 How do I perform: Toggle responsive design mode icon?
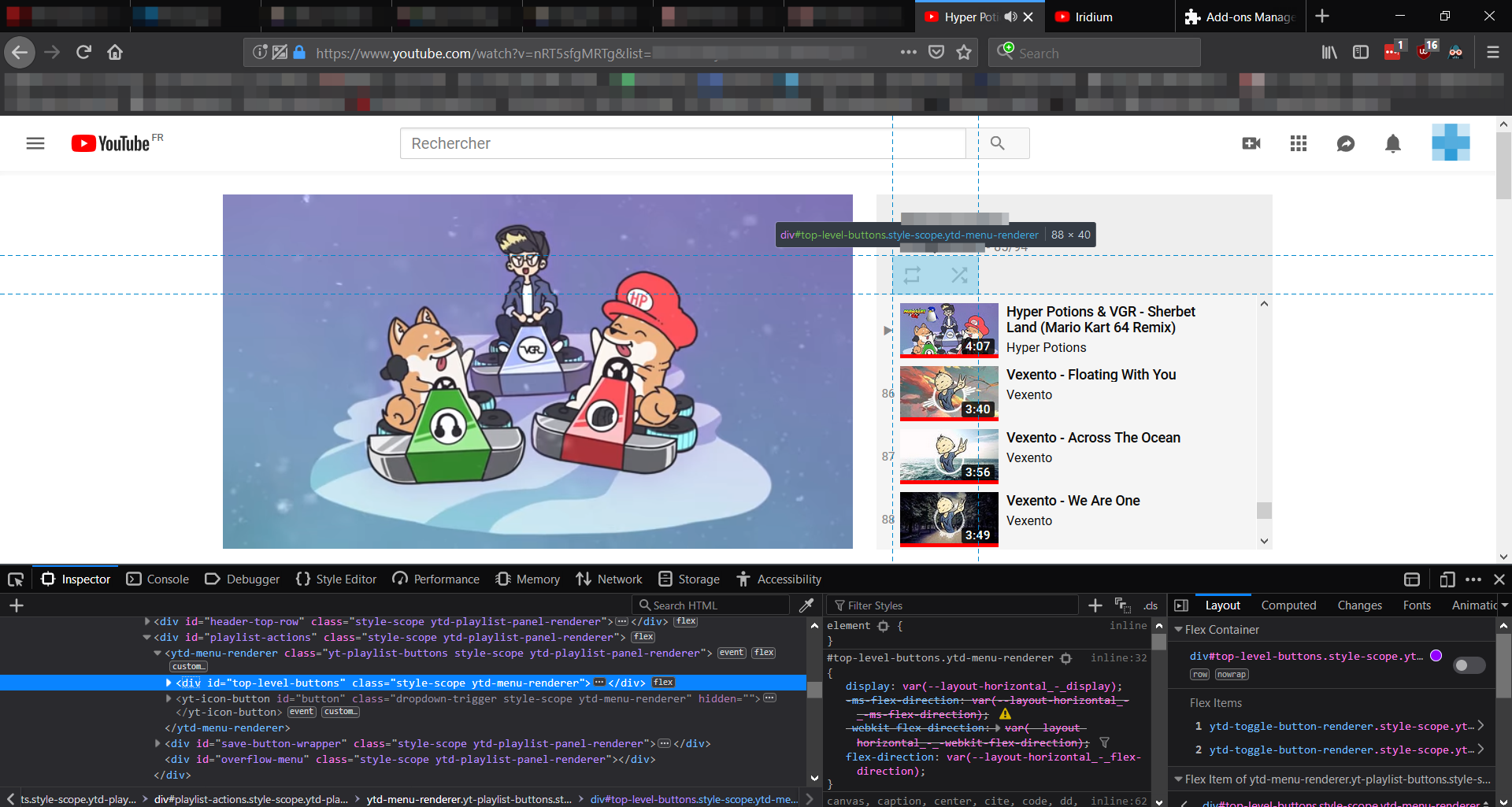1447,579
